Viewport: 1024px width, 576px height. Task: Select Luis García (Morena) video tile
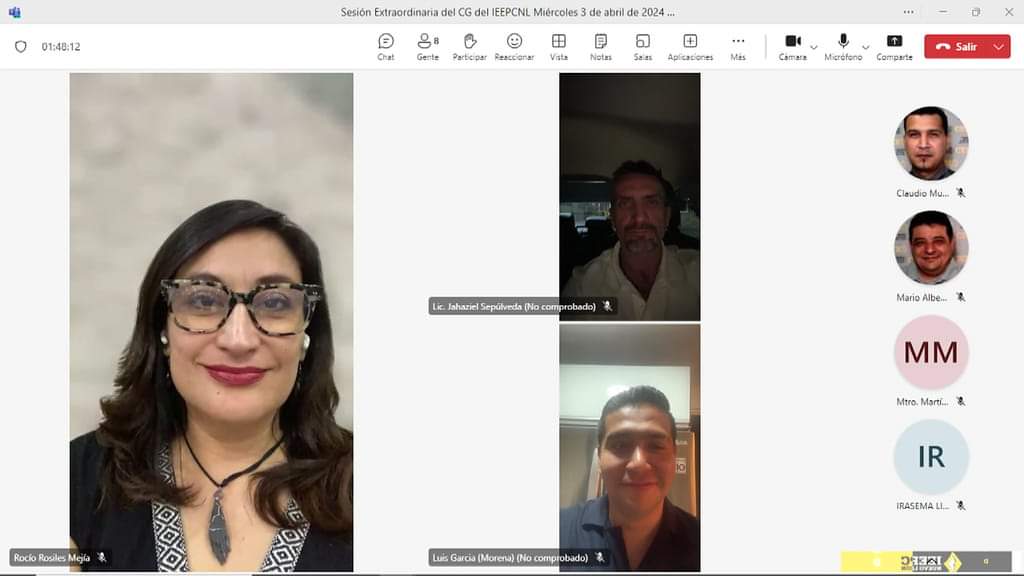point(630,448)
